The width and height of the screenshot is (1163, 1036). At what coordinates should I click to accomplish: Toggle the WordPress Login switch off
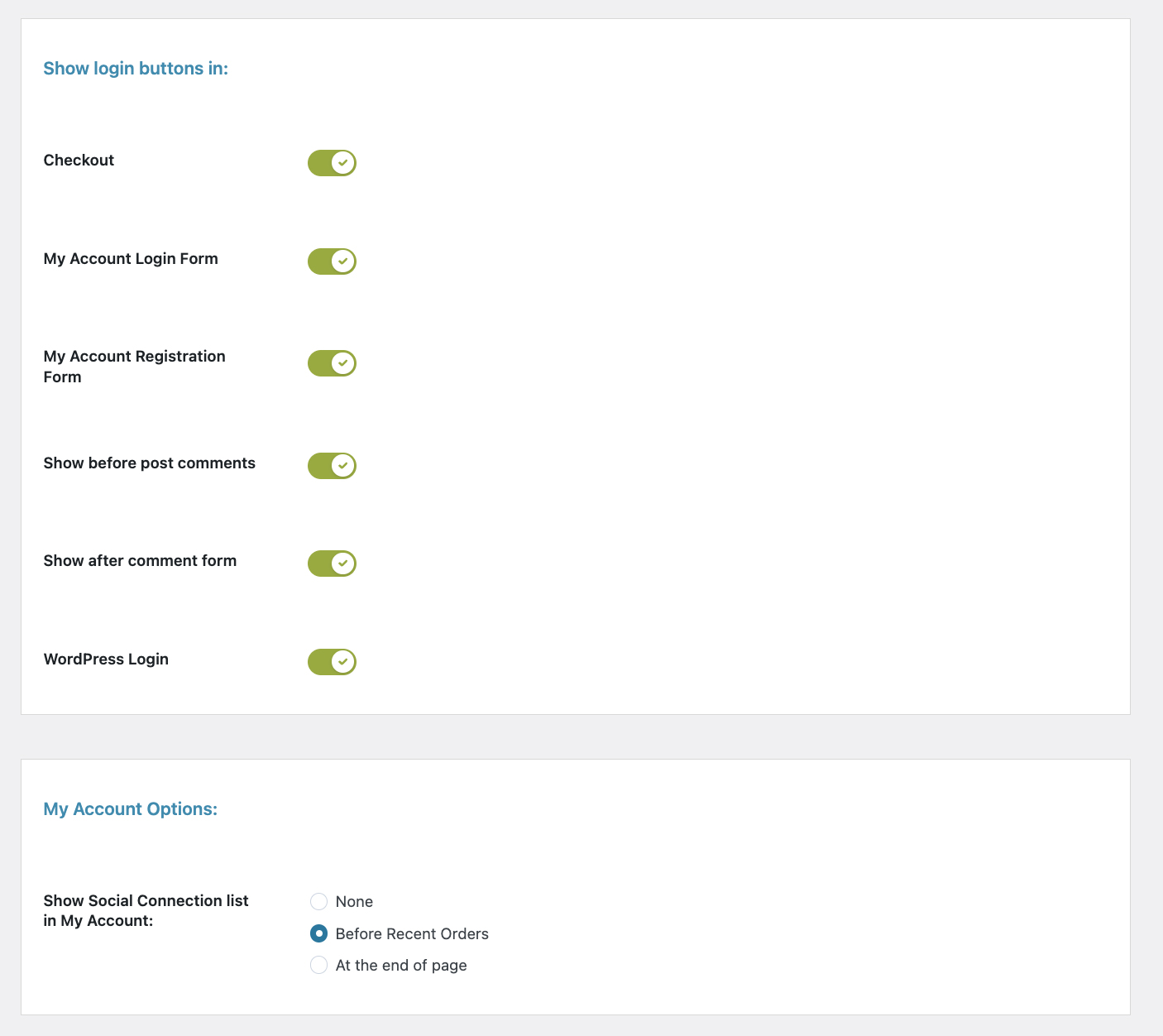pyautogui.click(x=332, y=662)
